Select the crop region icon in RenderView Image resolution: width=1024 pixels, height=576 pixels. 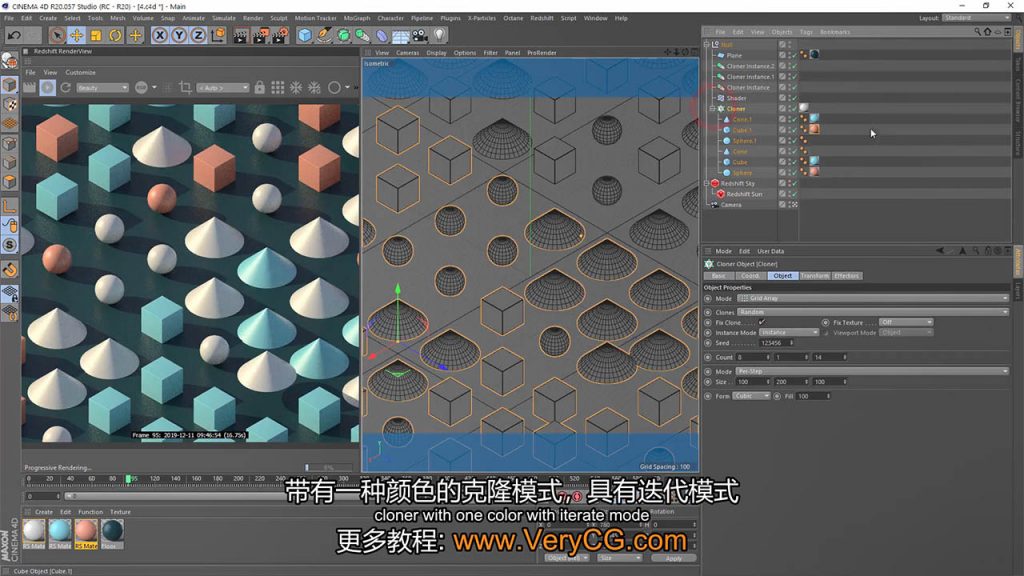185,88
